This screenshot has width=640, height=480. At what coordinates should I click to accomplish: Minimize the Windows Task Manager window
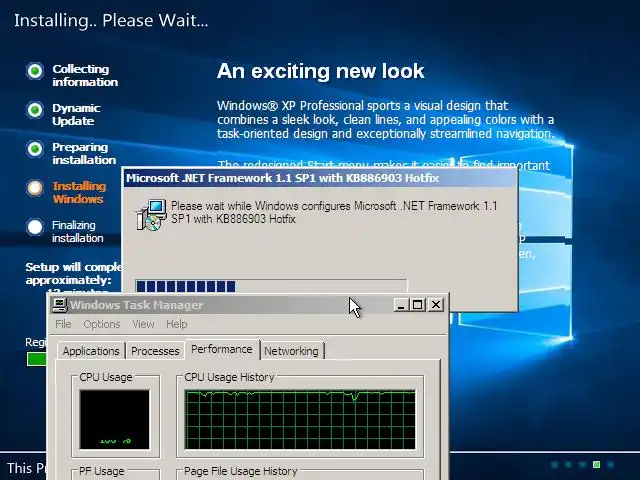tap(401, 305)
